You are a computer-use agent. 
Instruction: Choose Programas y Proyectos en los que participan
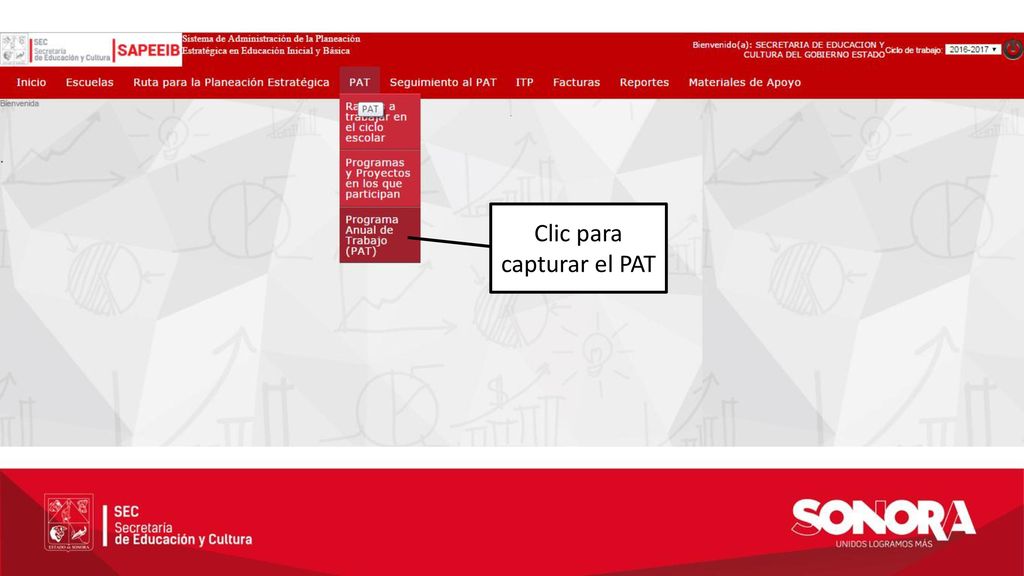(x=379, y=178)
